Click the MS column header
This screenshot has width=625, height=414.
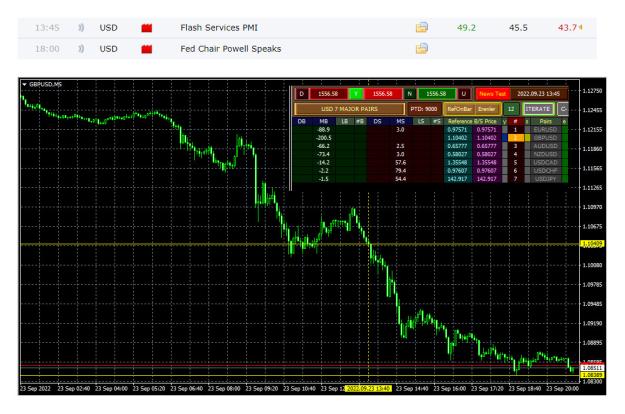(400, 121)
